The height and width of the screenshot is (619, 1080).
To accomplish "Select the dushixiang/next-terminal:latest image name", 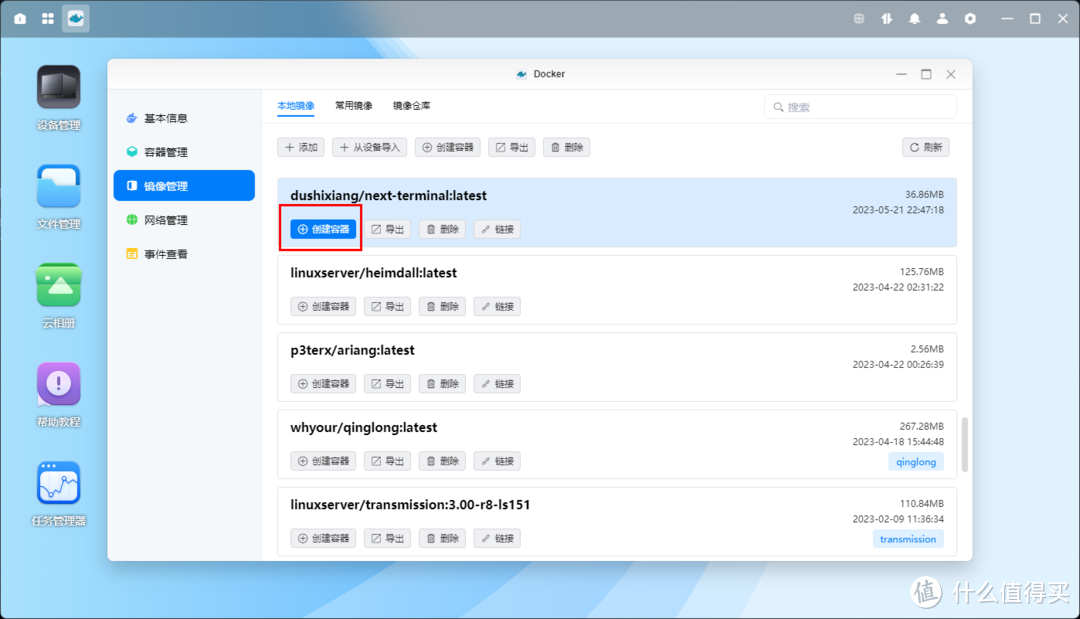I will [388, 196].
